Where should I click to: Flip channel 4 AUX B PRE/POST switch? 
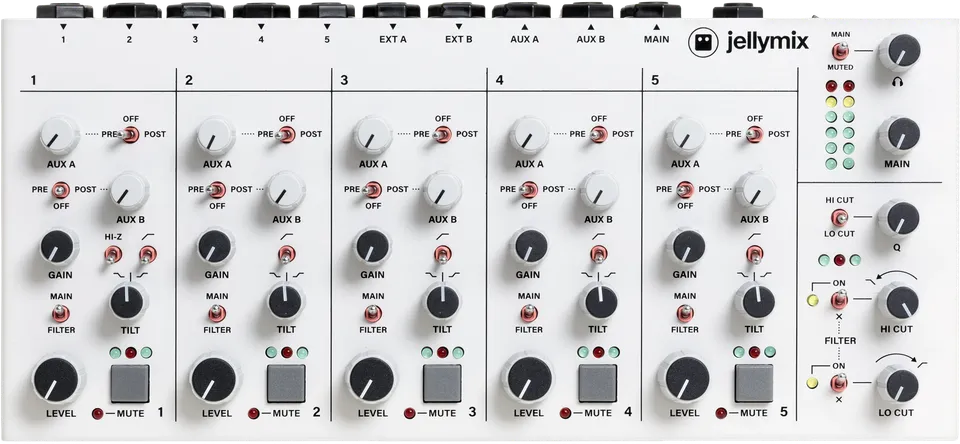pos(528,190)
